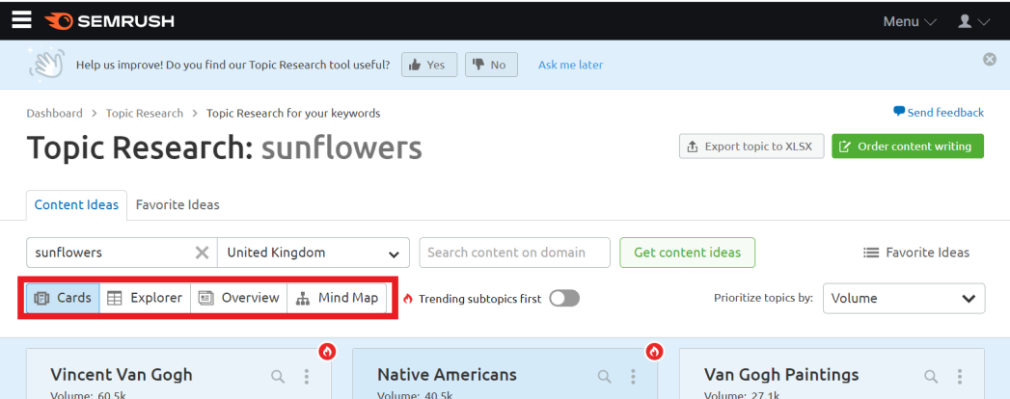Dismiss the feedback banner with the X
The image size is (1010, 399).
989,59
